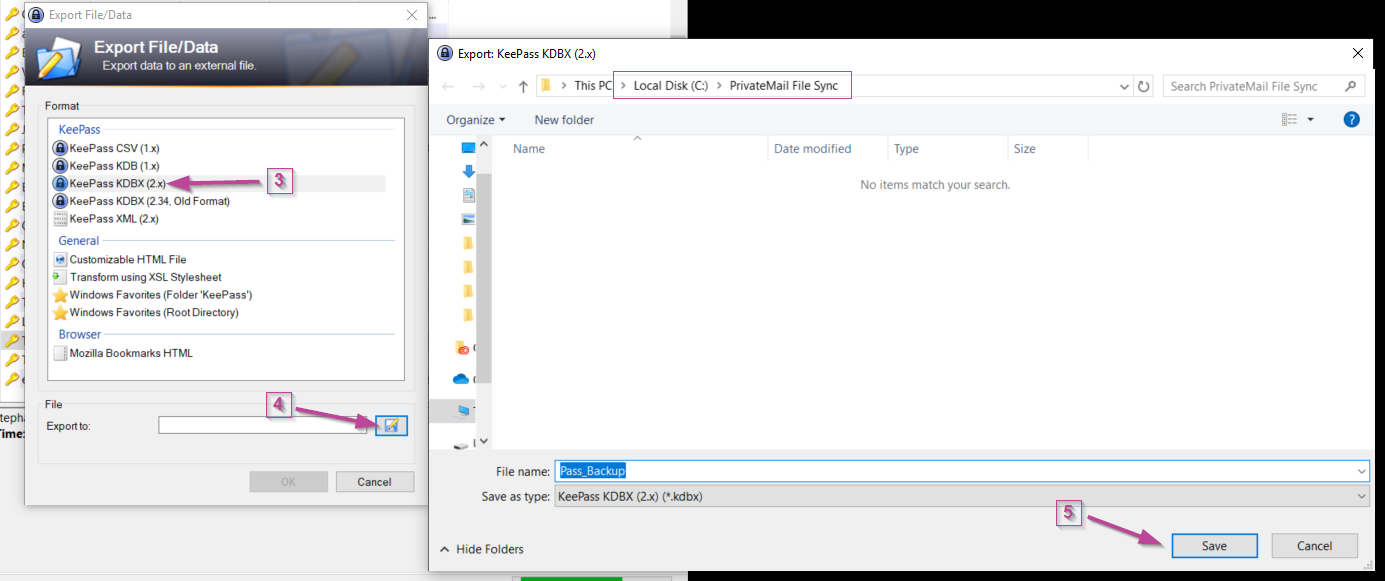Screen dimensions: 1385x581
Task: Collapse folders with Hide Folders
Action: (482, 549)
